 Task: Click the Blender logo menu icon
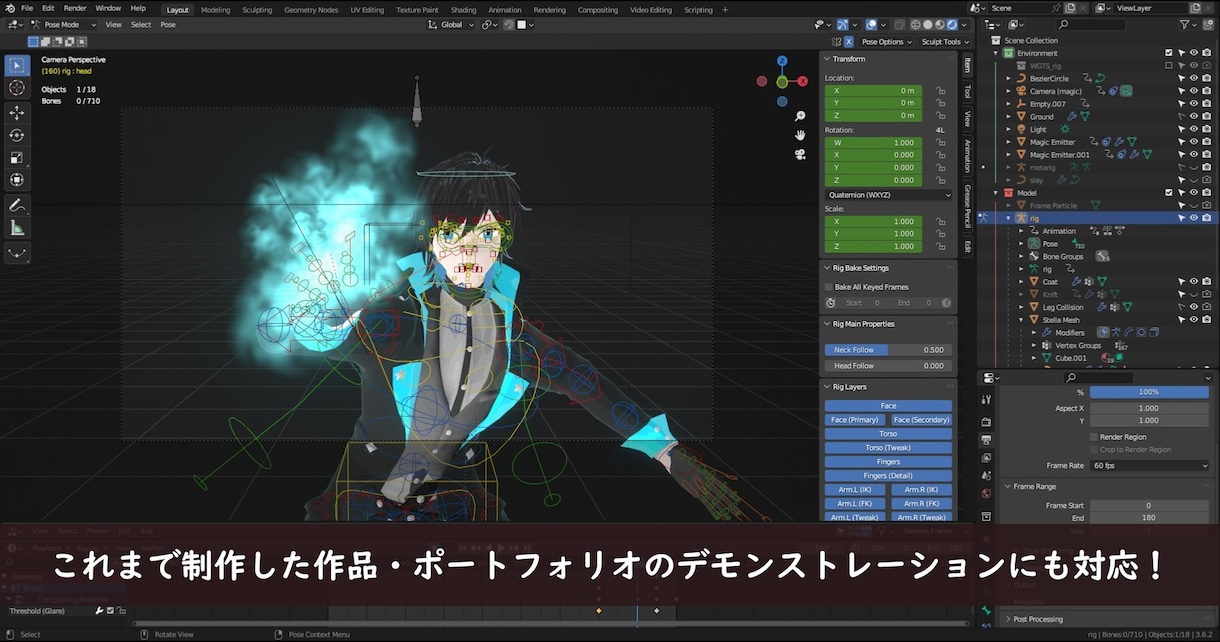point(9,8)
